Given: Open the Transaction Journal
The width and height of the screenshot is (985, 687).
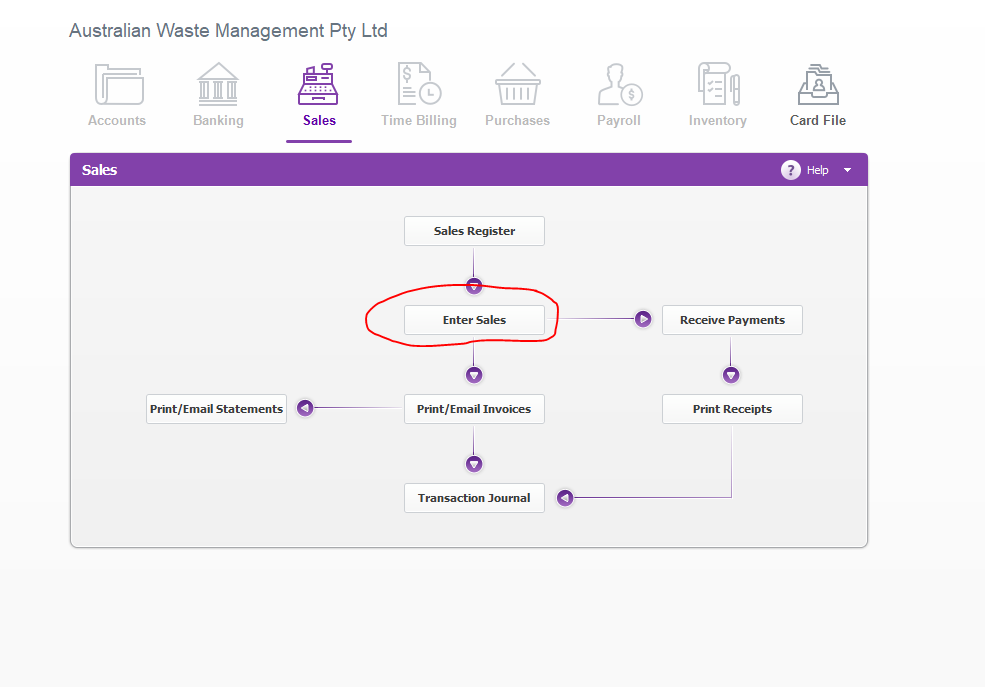Looking at the screenshot, I should tap(474, 498).
